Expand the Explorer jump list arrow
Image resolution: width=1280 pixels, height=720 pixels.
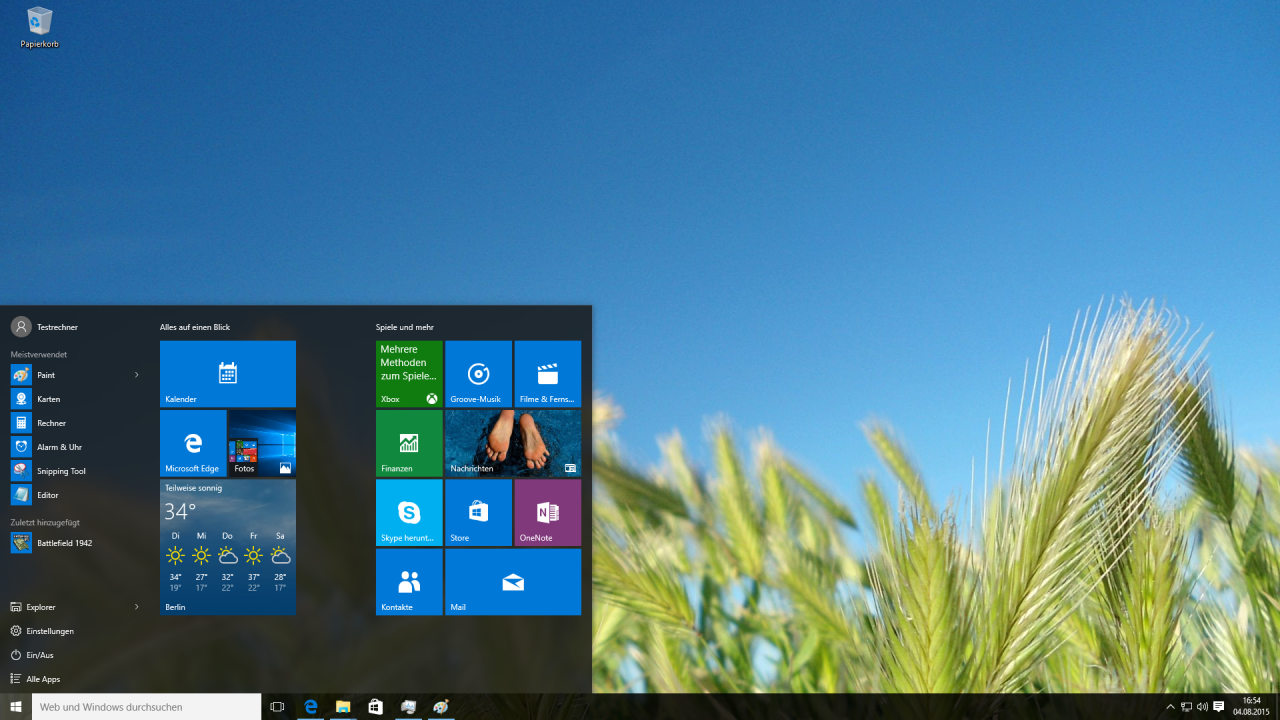click(137, 607)
